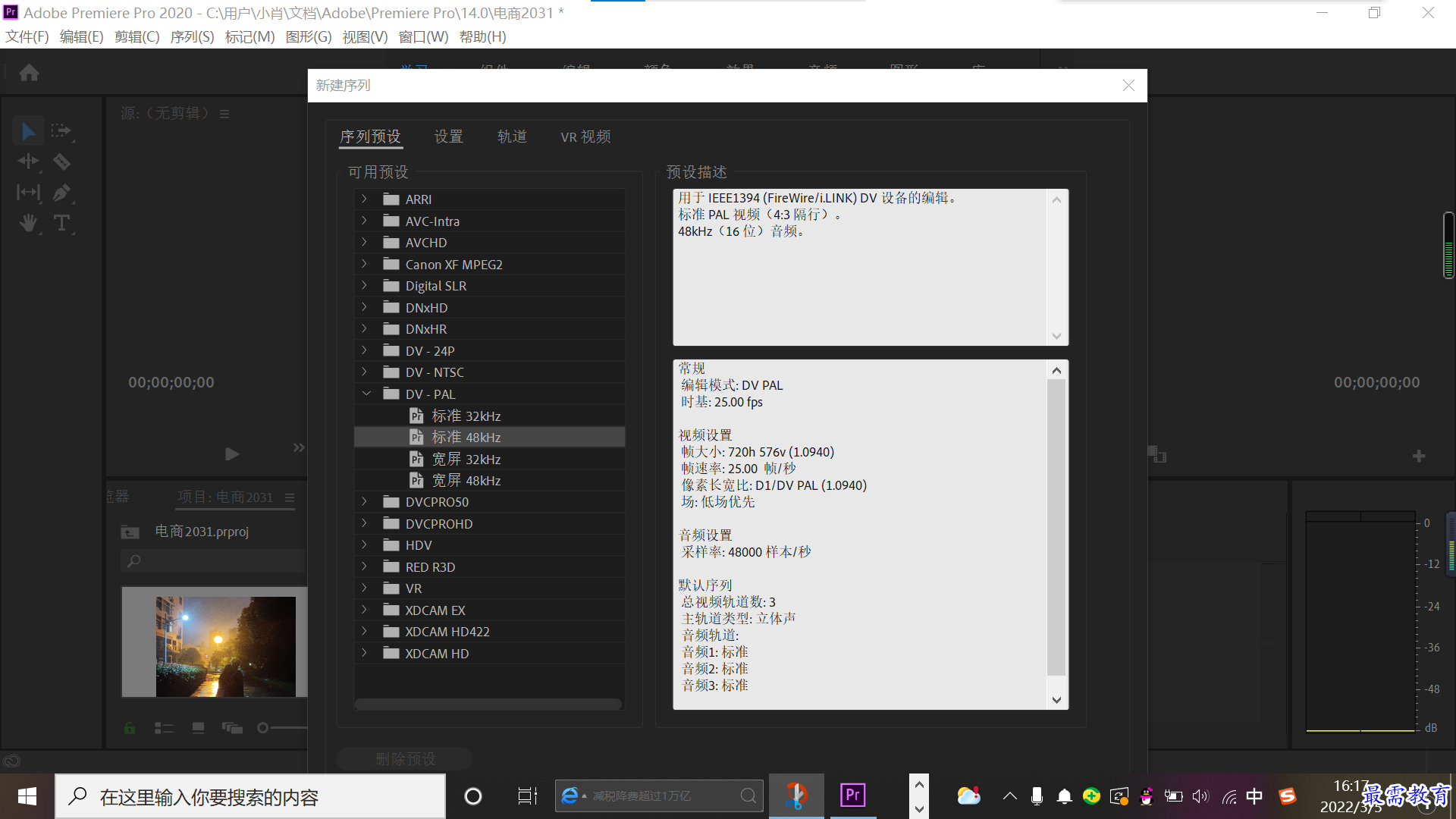
Task: Select the 标准 48kHz preset
Action: point(489,438)
